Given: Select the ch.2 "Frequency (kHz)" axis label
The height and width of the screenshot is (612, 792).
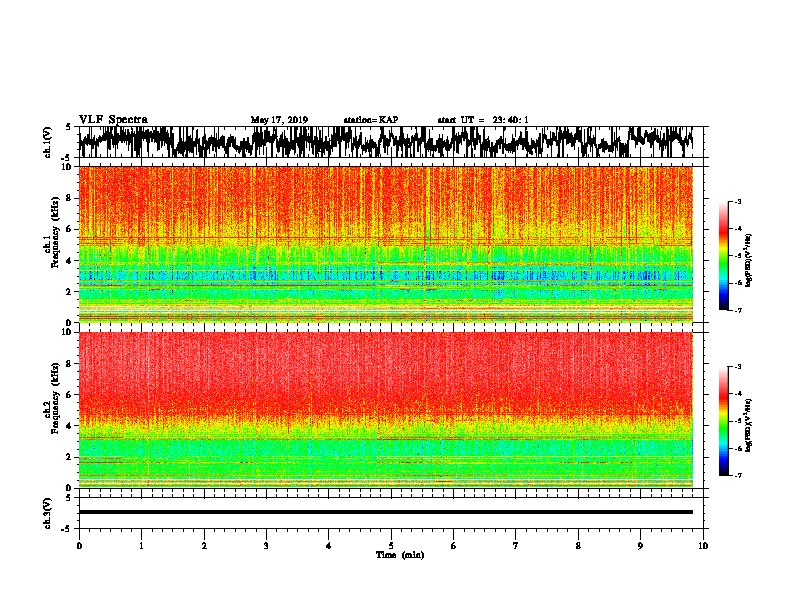Looking at the screenshot, I should click(x=56, y=399).
